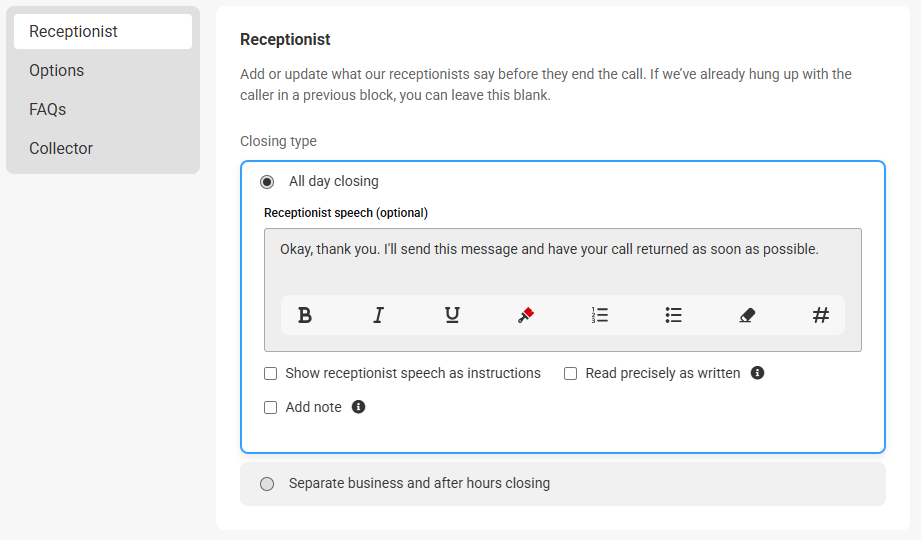The image size is (921, 540).
Task: Check the Read precisely as written box
Action: pyautogui.click(x=570, y=374)
